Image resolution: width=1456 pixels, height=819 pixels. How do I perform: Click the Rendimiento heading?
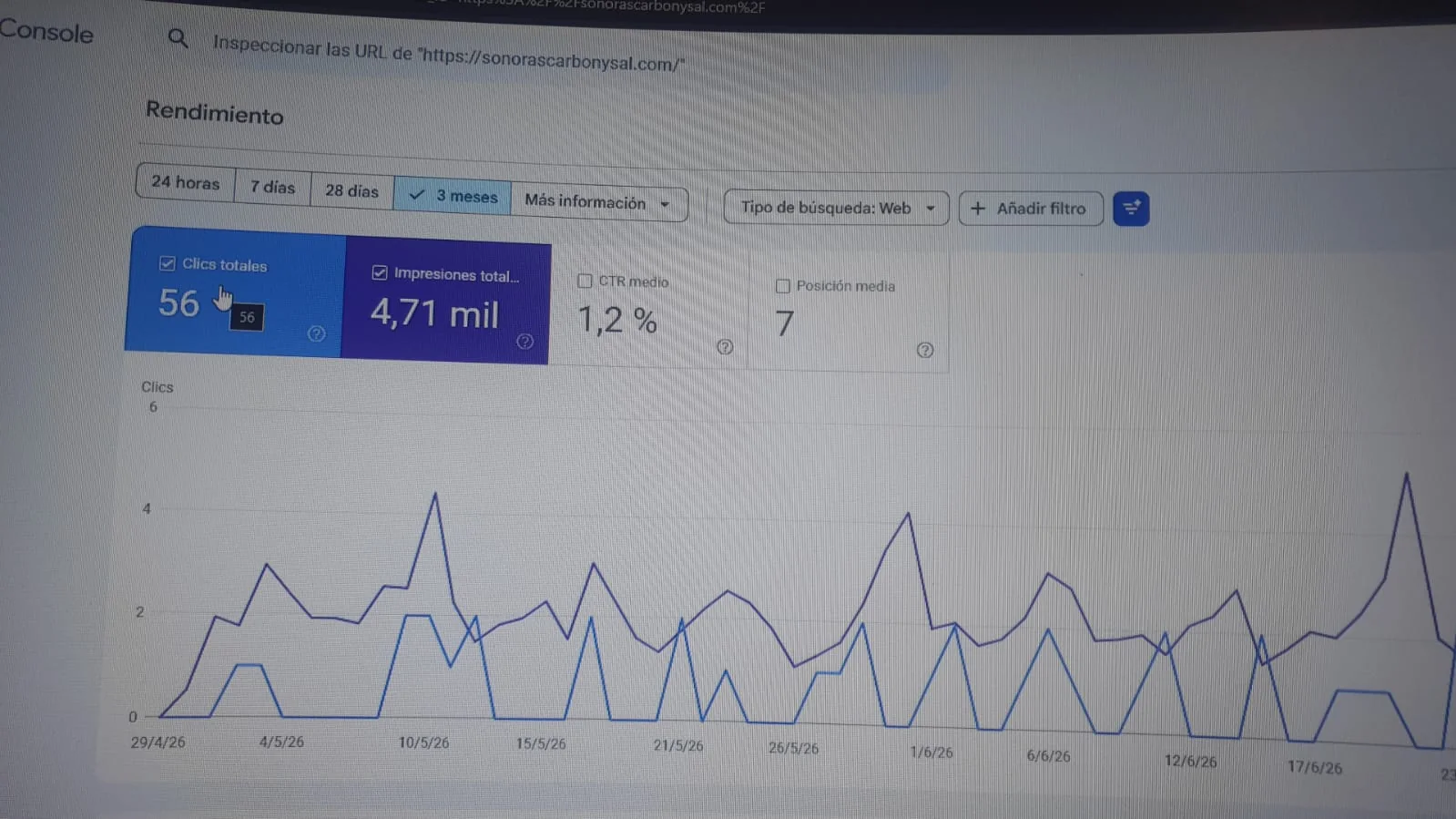click(215, 113)
